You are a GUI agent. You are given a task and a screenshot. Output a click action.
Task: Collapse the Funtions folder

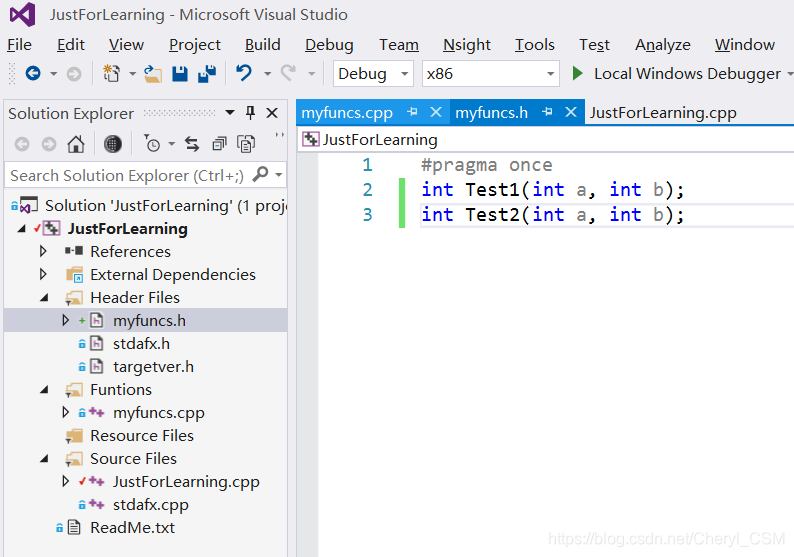point(44,390)
